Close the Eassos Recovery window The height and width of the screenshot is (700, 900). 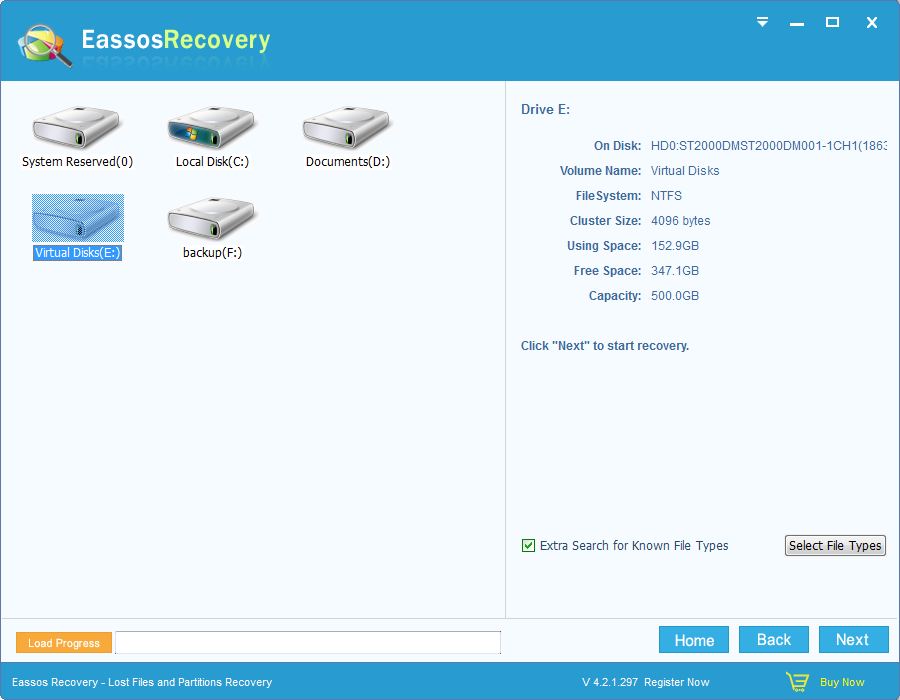tap(872, 22)
